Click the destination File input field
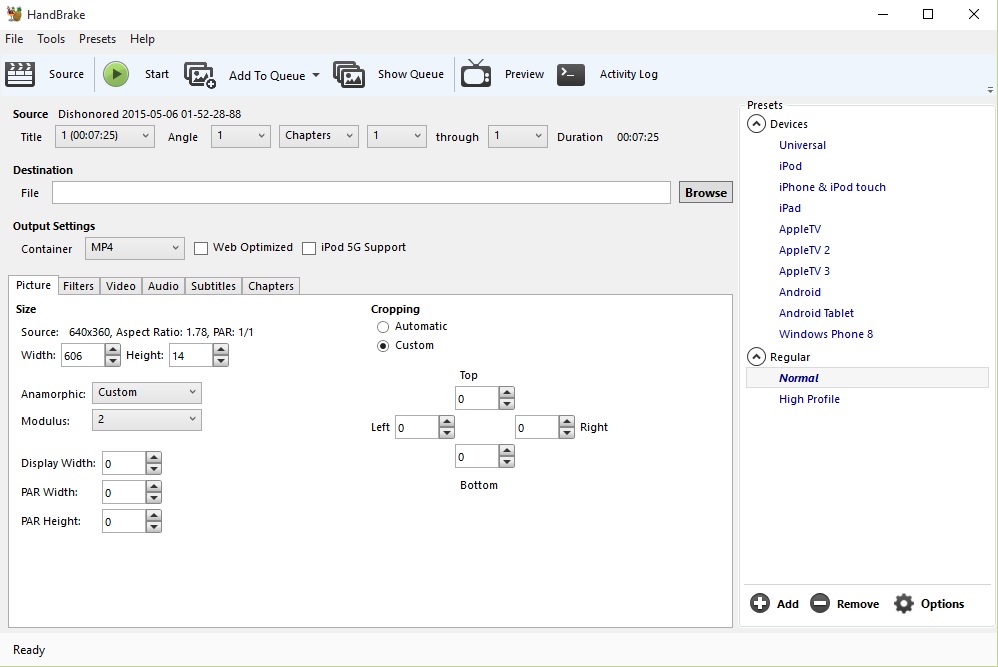 click(x=361, y=192)
